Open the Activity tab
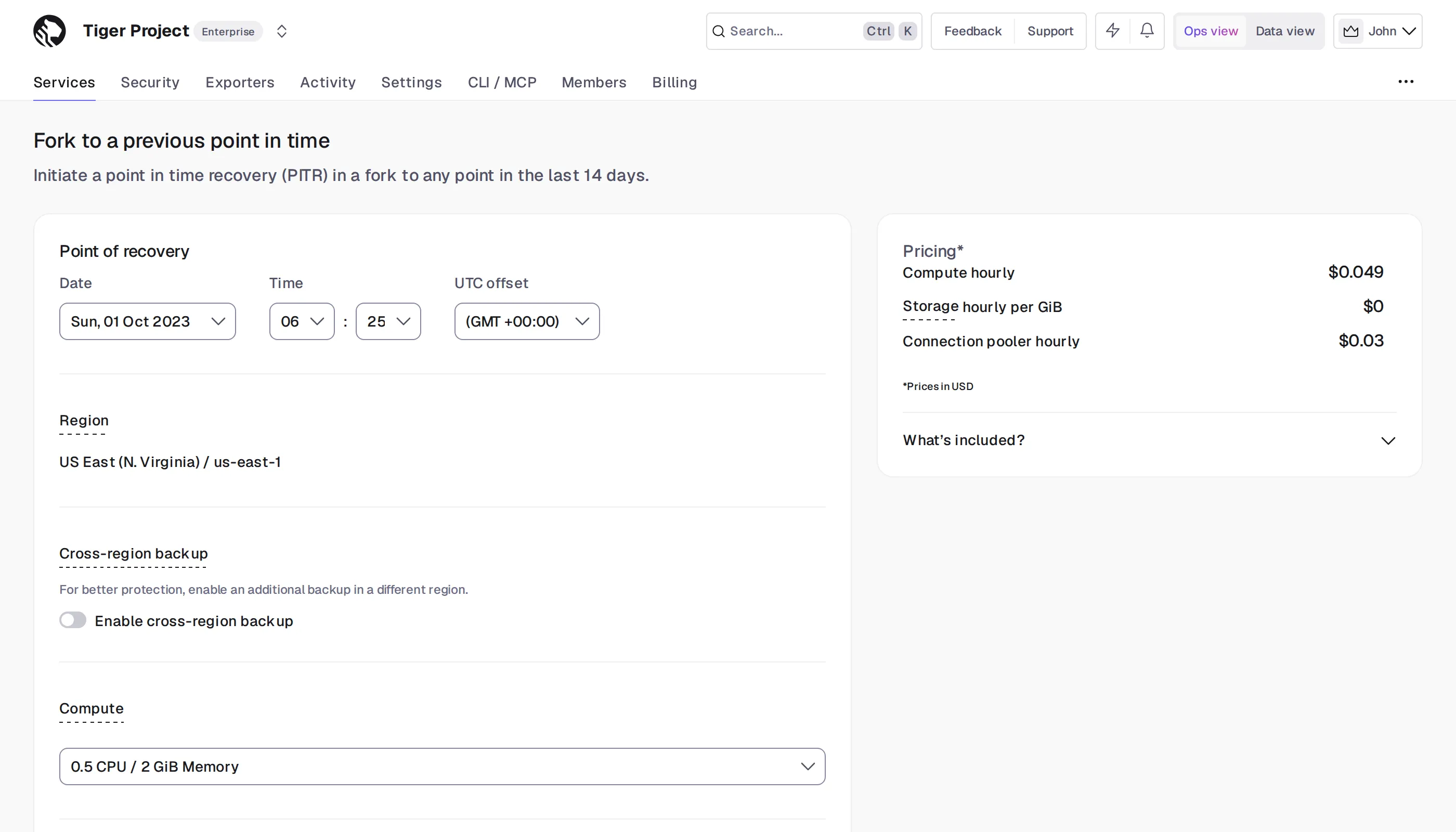The image size is (1456, 832). 328,82
